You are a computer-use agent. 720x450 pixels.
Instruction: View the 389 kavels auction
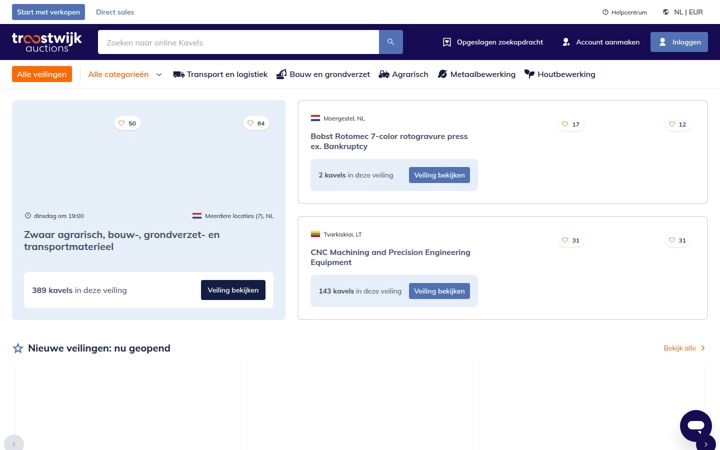pos(233,290)
